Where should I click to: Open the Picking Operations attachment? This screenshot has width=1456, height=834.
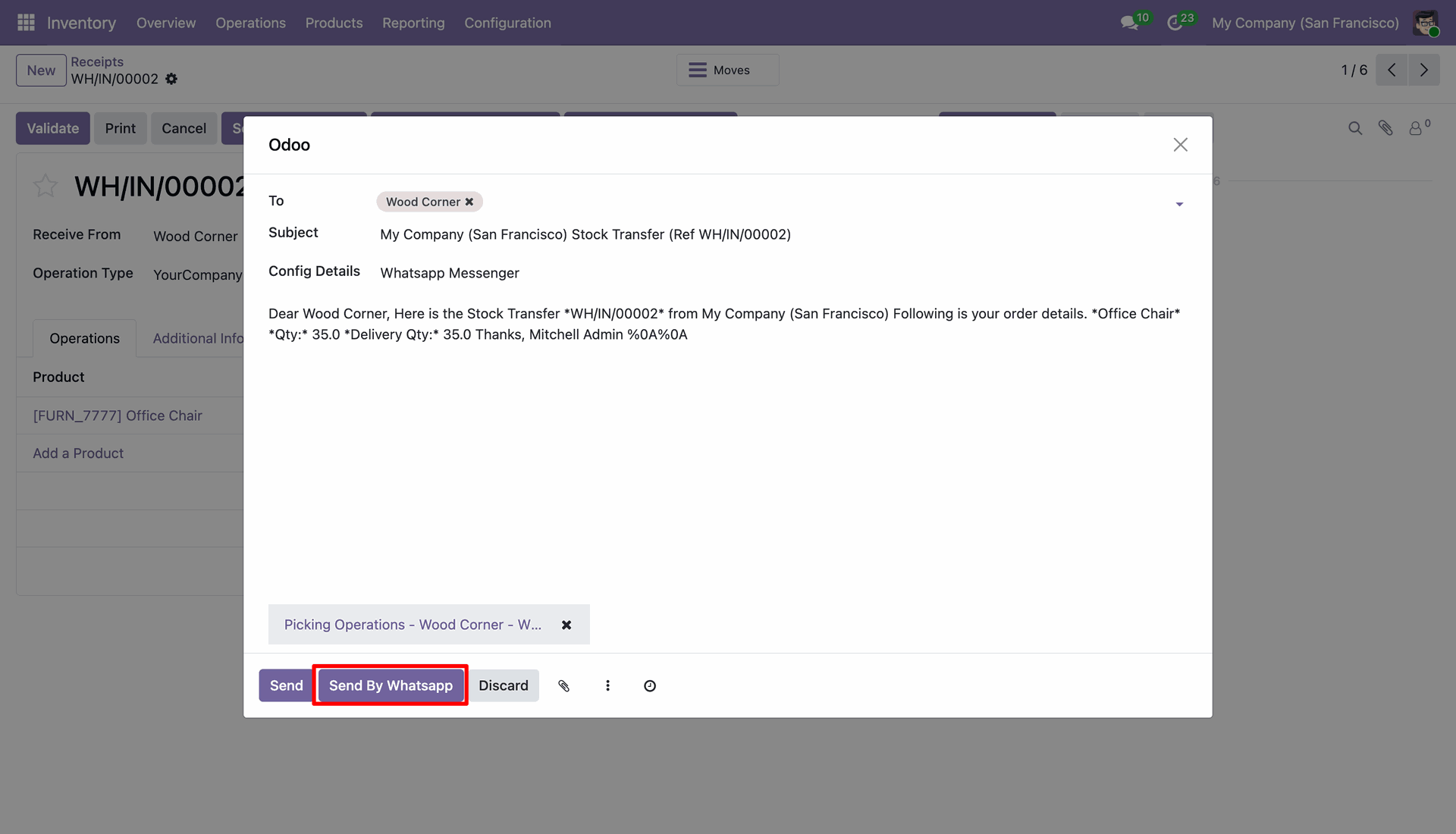pyautogui.click(x=413, y=625)
